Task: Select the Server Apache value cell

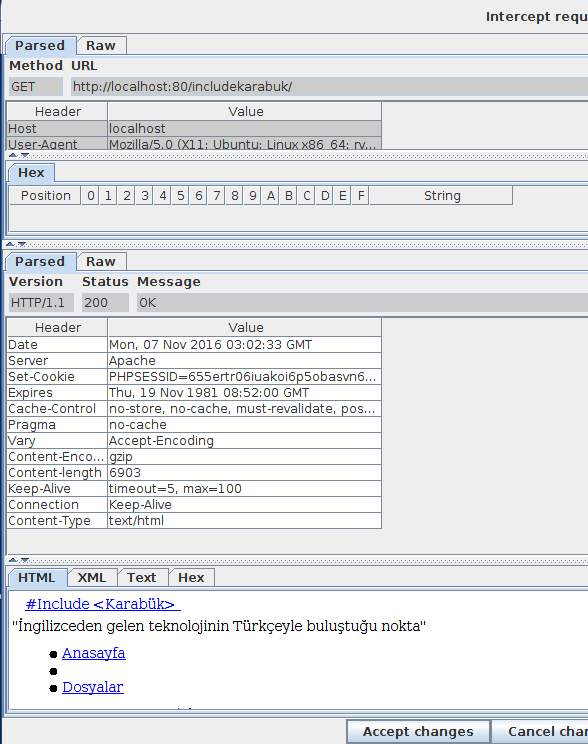Action: 244,361
